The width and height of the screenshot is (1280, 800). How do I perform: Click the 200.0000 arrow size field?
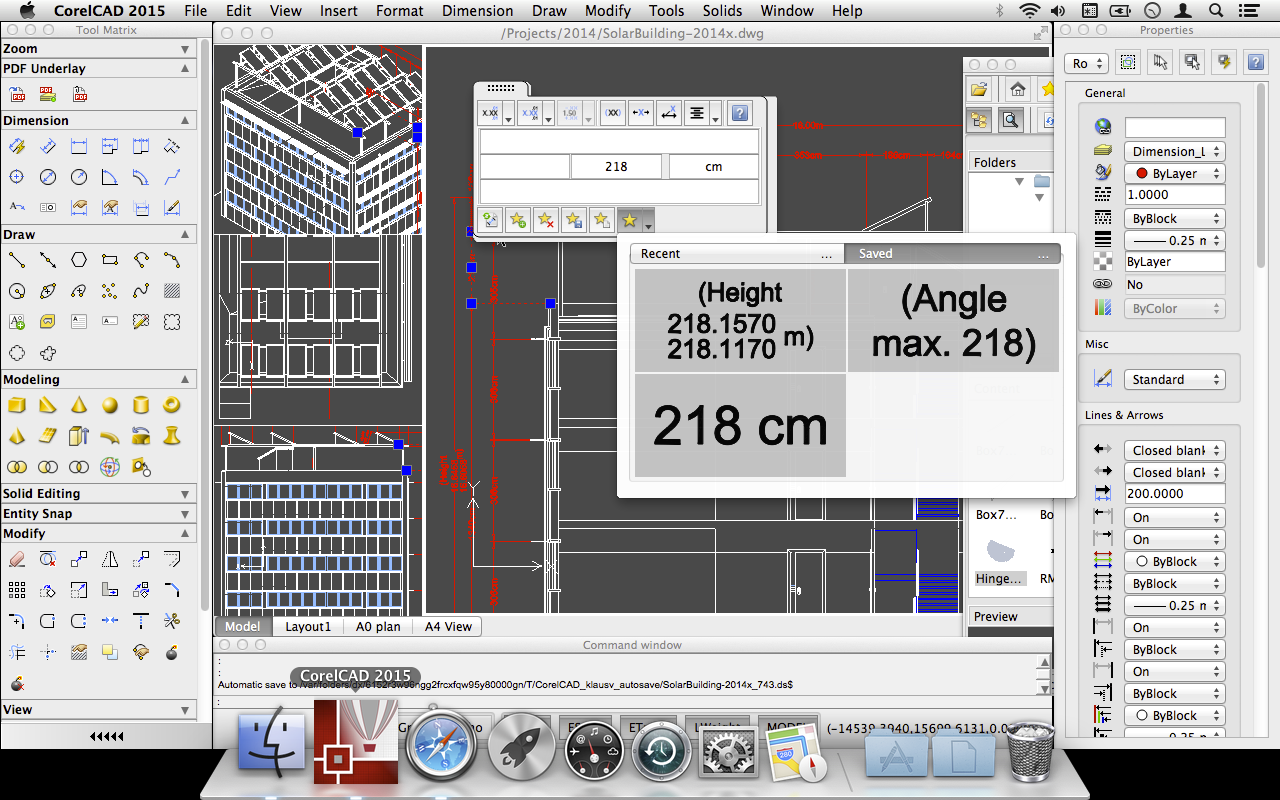click(x=1174, y=494)
